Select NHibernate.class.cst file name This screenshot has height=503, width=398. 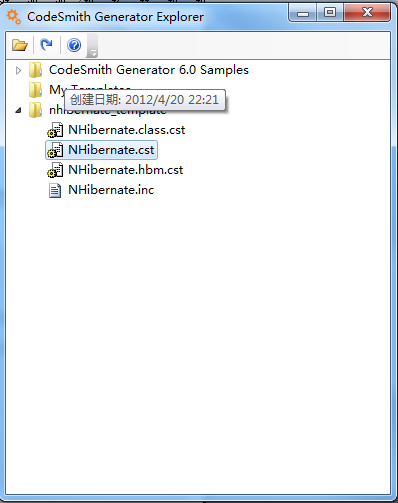click(127, 130)
